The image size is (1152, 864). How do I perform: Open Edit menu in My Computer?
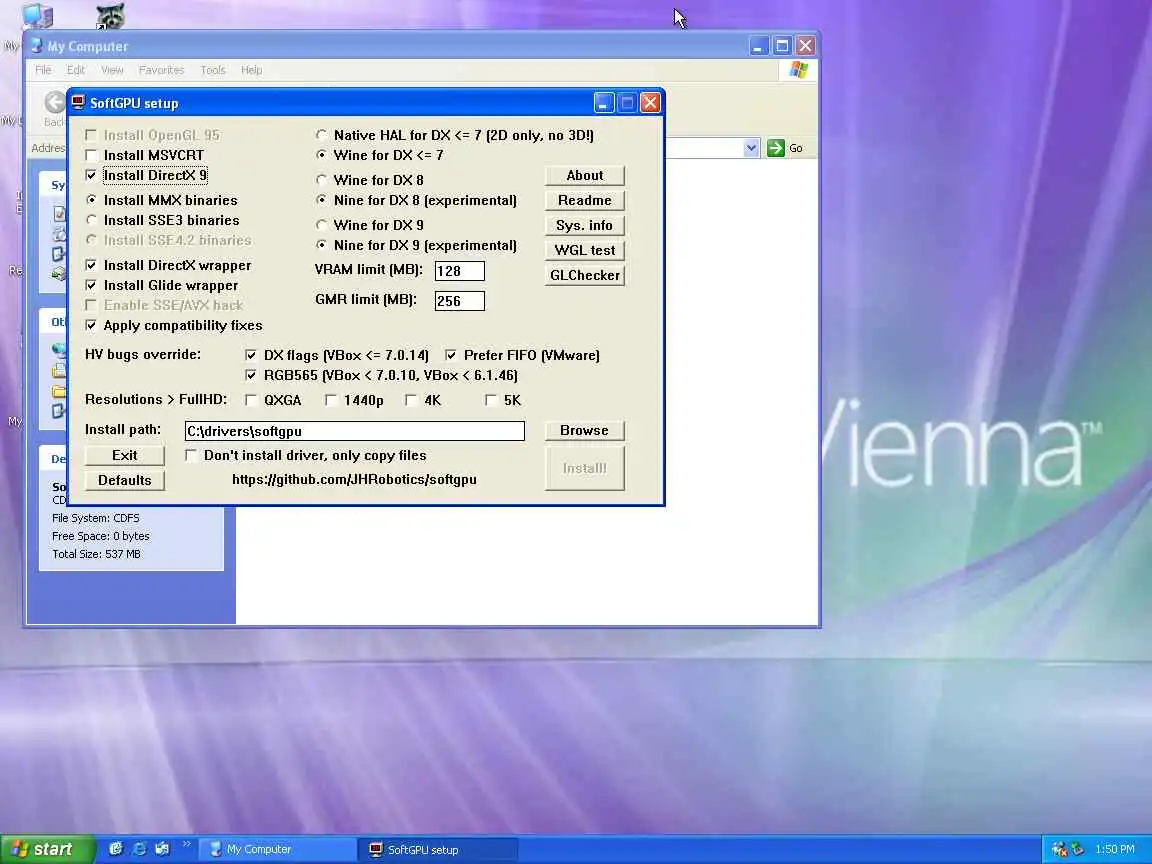pyautogui.click(x=76, y=70)
